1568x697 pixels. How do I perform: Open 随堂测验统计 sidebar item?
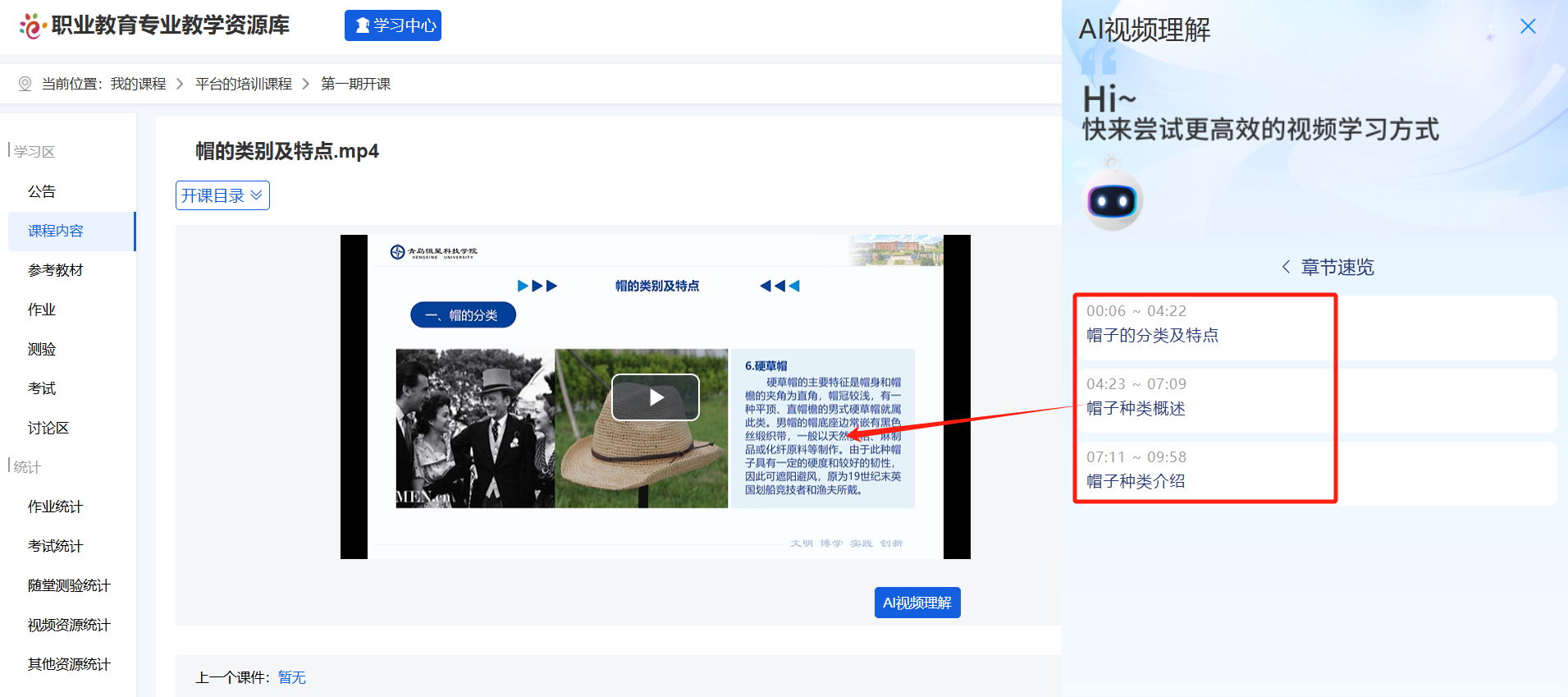69,585
